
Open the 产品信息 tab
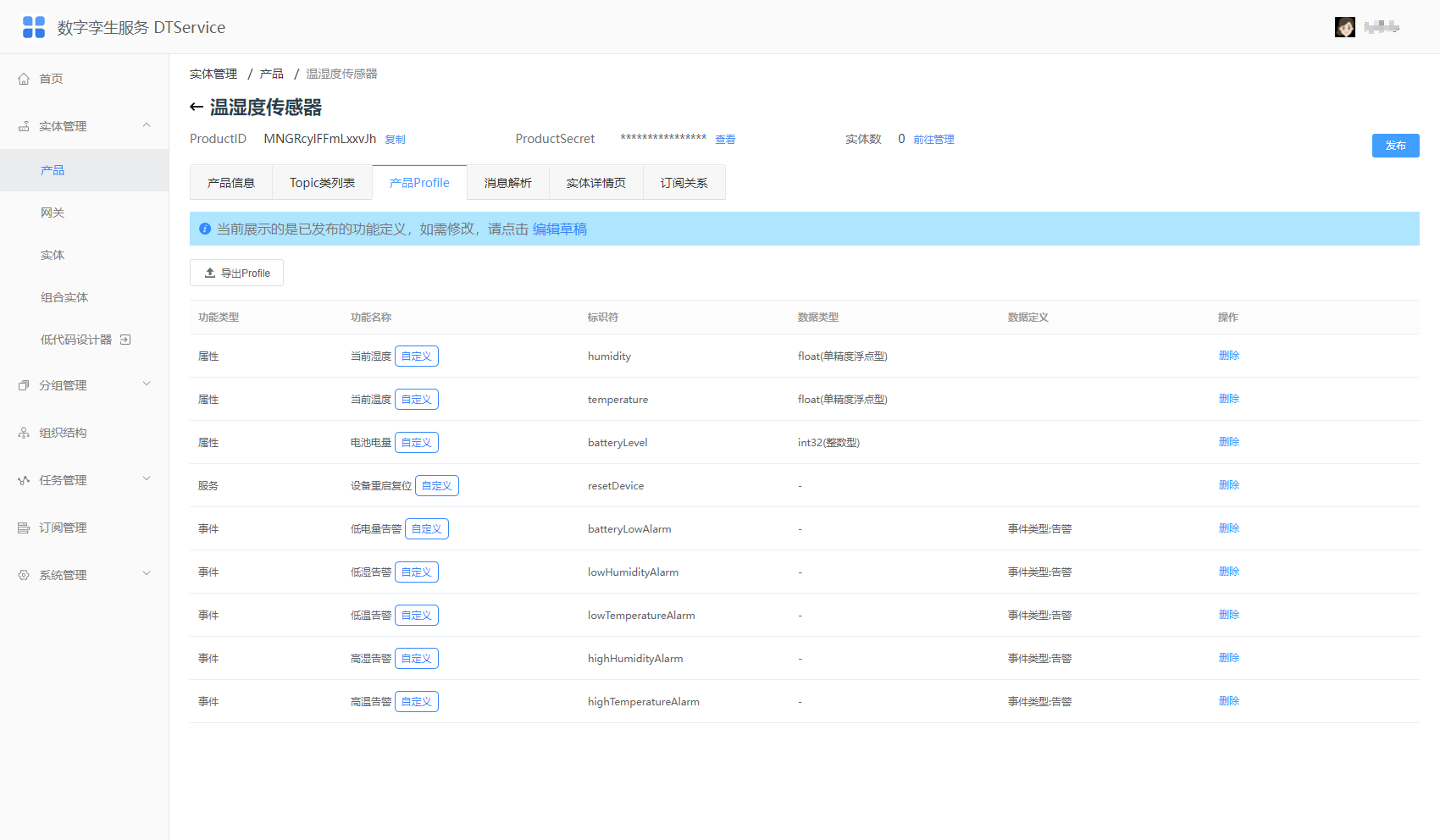[x=231, y=183]
